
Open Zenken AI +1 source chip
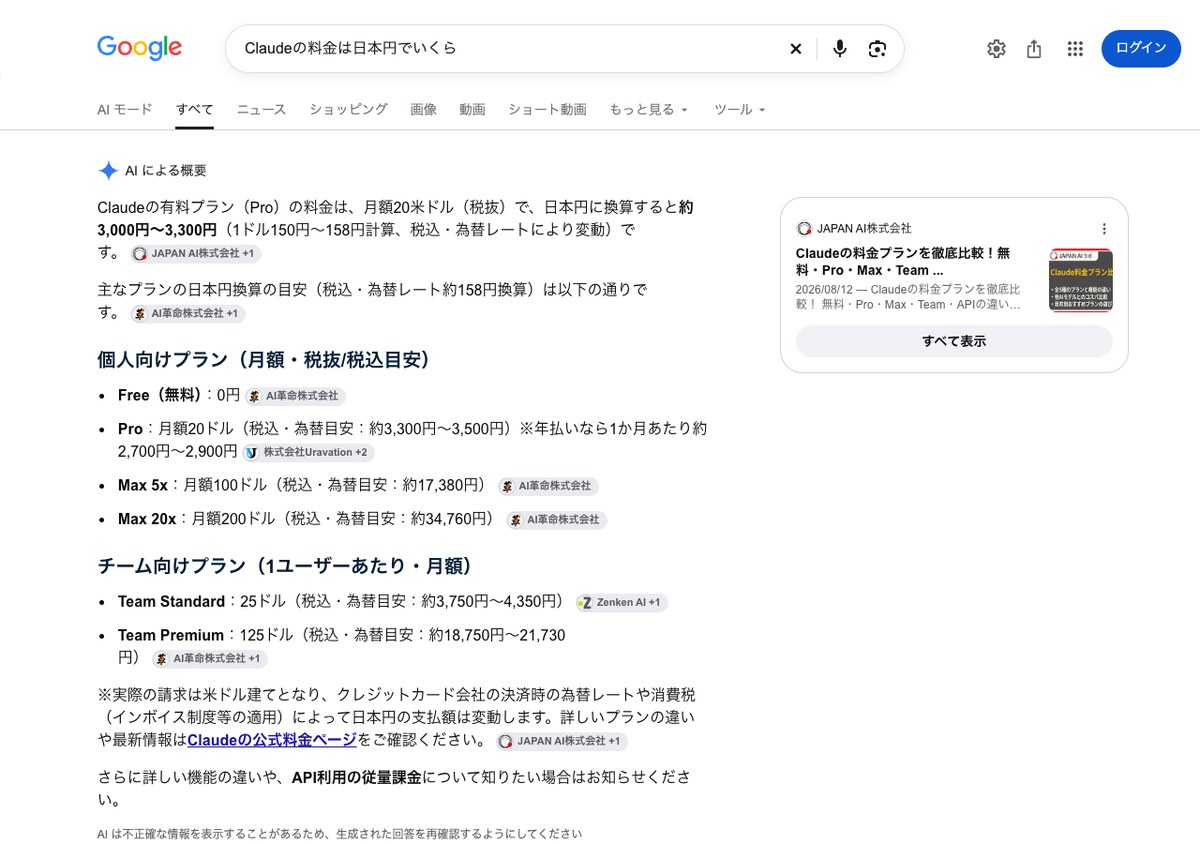click(x=621, y=603)
